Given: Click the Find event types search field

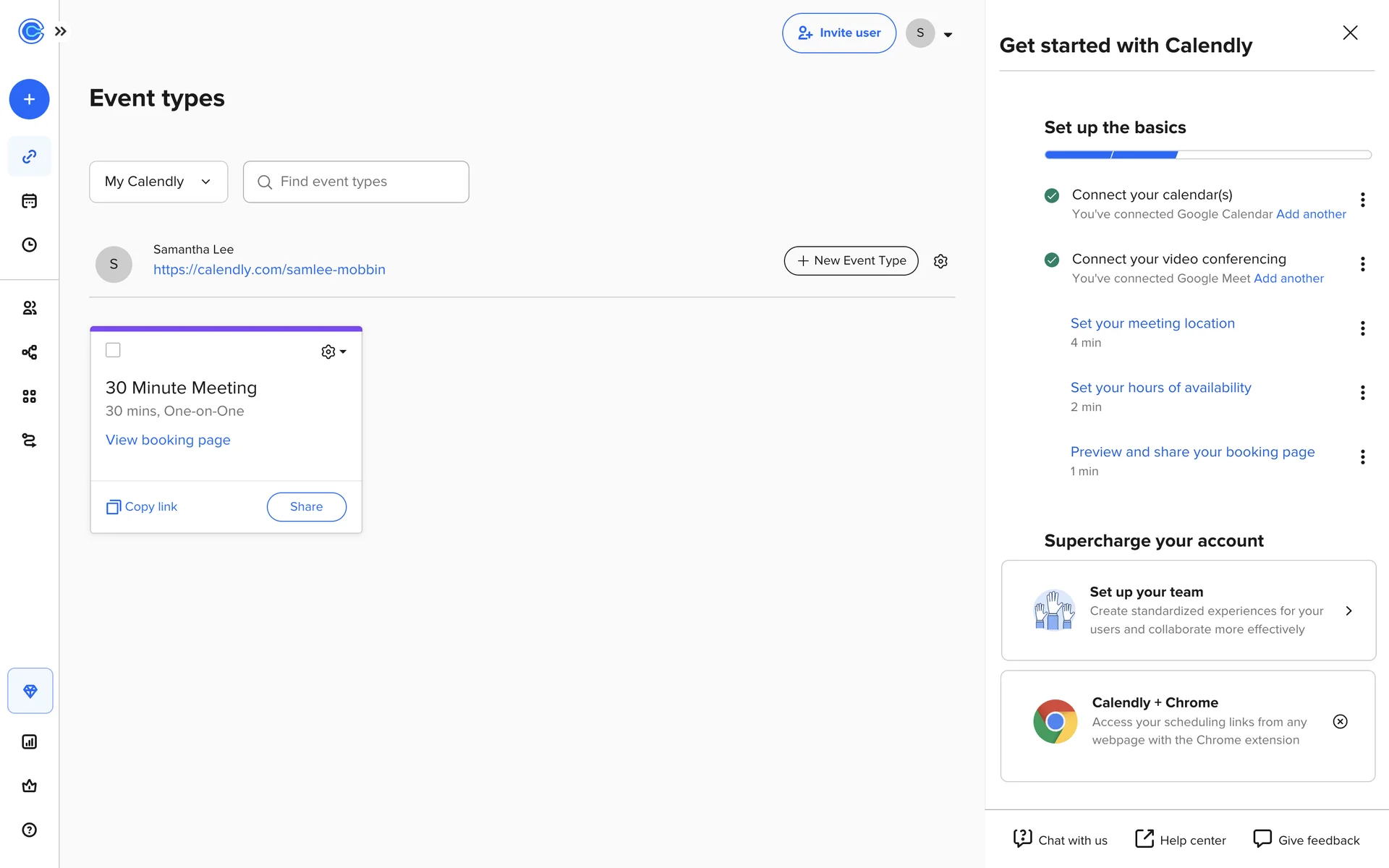Looking at the screenshot, I should [356, 182].
